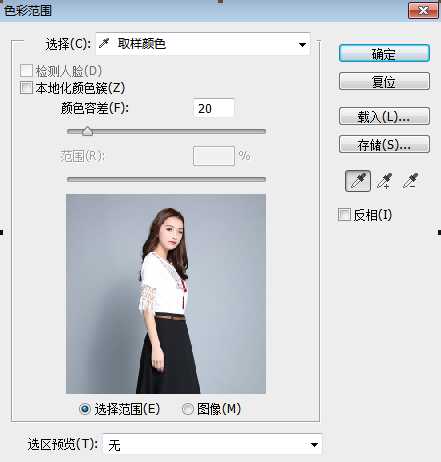The height and width of the screenshot is (462, 441).
Task: Close the 色彩范围 dialog
Action: (x=423, y=10)
